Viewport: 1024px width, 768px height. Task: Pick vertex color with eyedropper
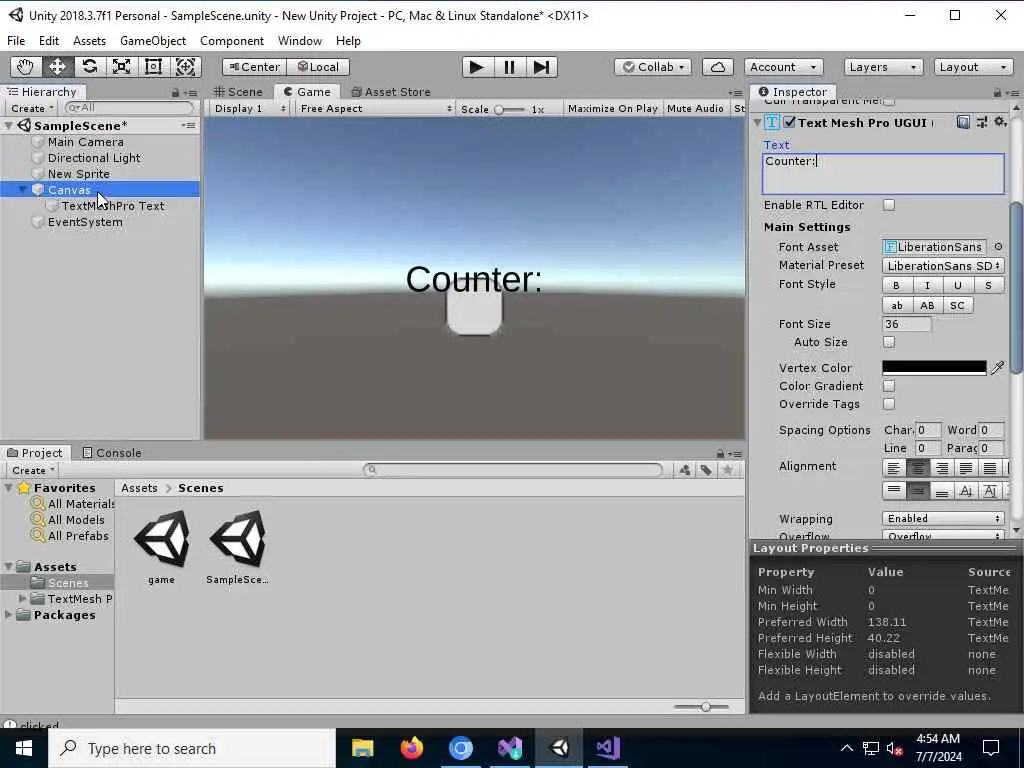tap(997, 368)
